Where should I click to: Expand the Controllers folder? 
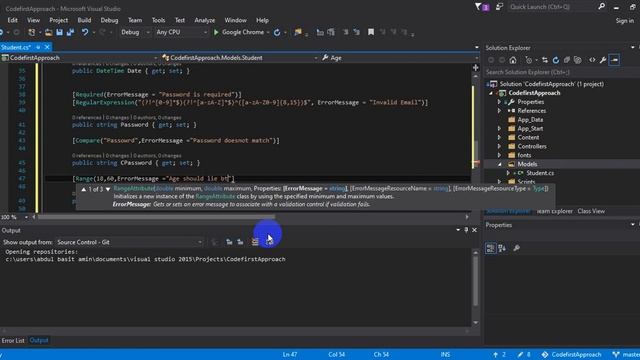[x=499, y=146]
